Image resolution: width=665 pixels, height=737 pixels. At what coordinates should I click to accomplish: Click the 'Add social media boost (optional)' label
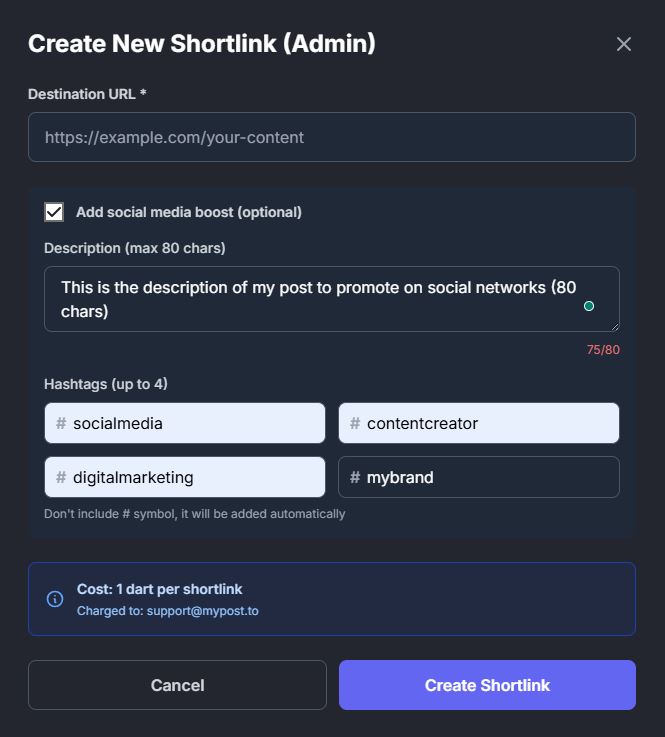(x=189, y=212)
